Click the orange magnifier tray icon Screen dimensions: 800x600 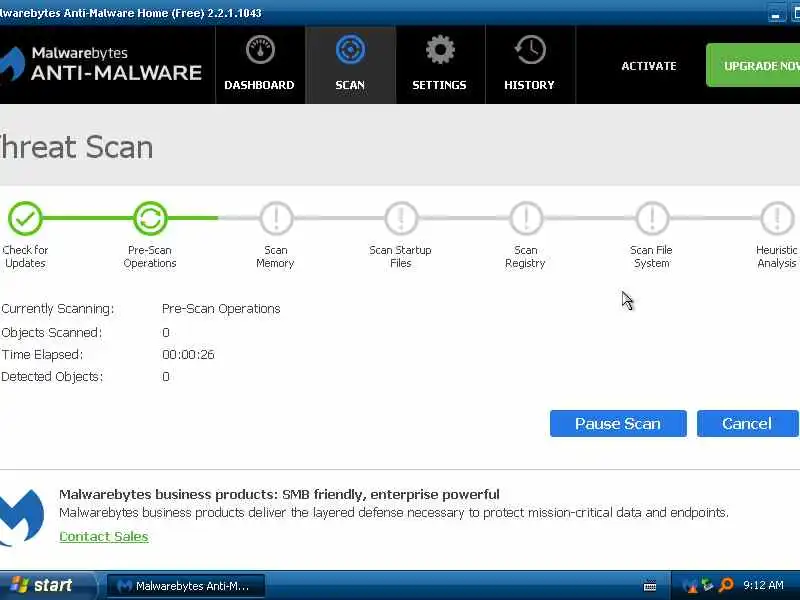tap(726, 585)
